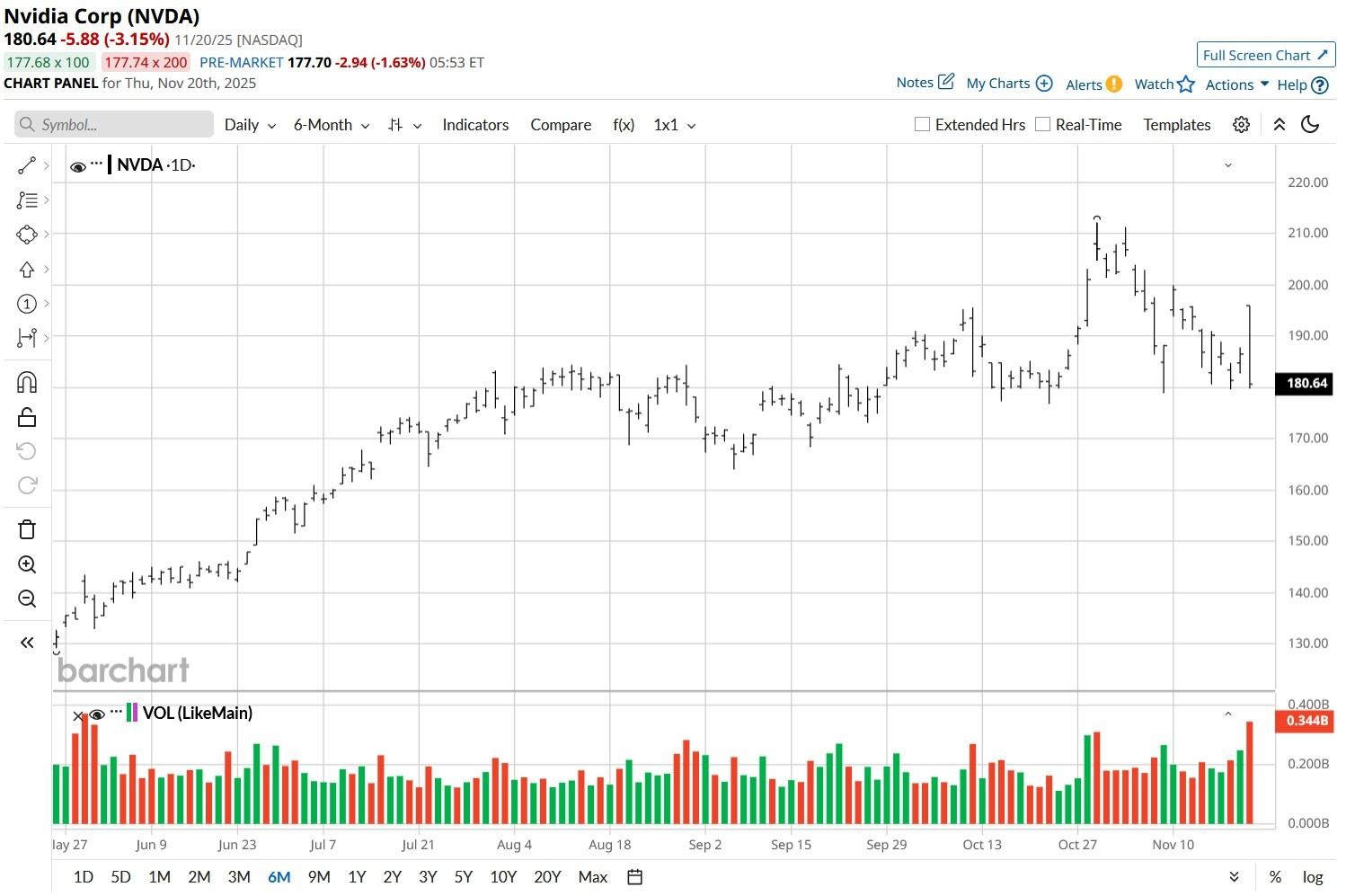The height and width of the screenshot is (896, 1346).
Task: Collapse the NVDA main chart pane
Action: point(1228,165)
